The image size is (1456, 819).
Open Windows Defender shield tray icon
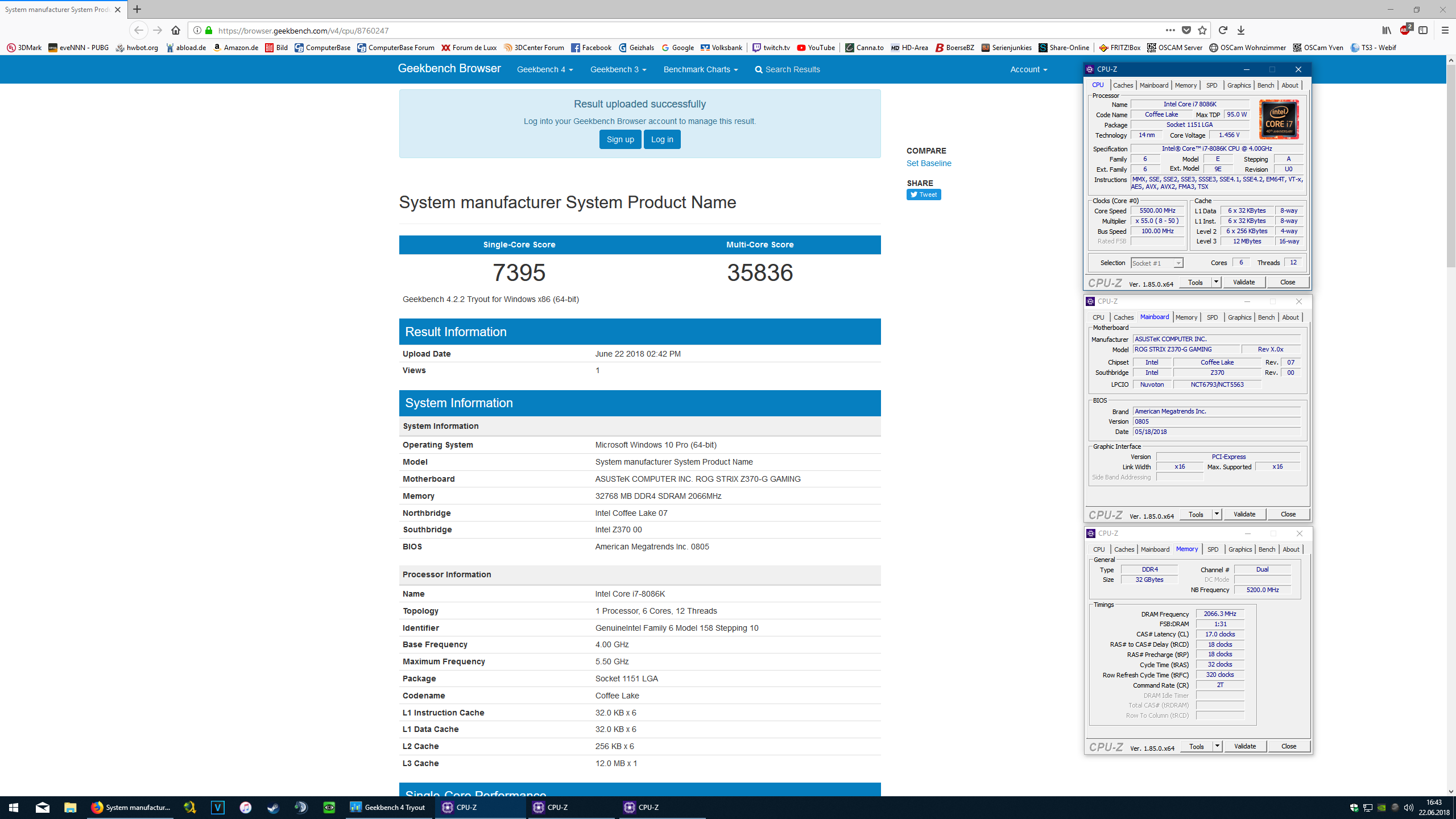coord(1354,807)
